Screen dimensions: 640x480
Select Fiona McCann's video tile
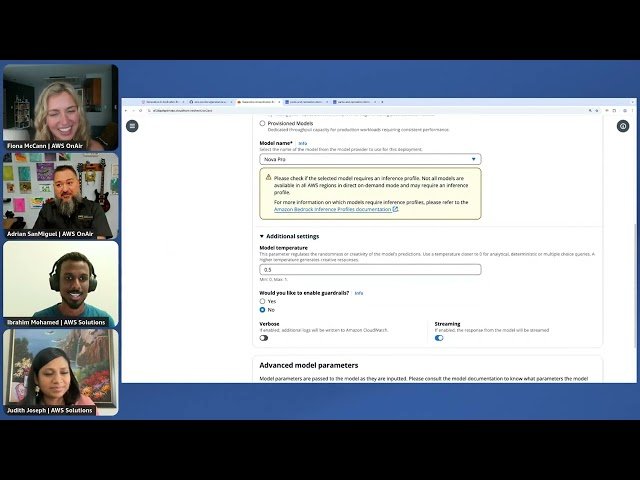[x=61, y=107]
